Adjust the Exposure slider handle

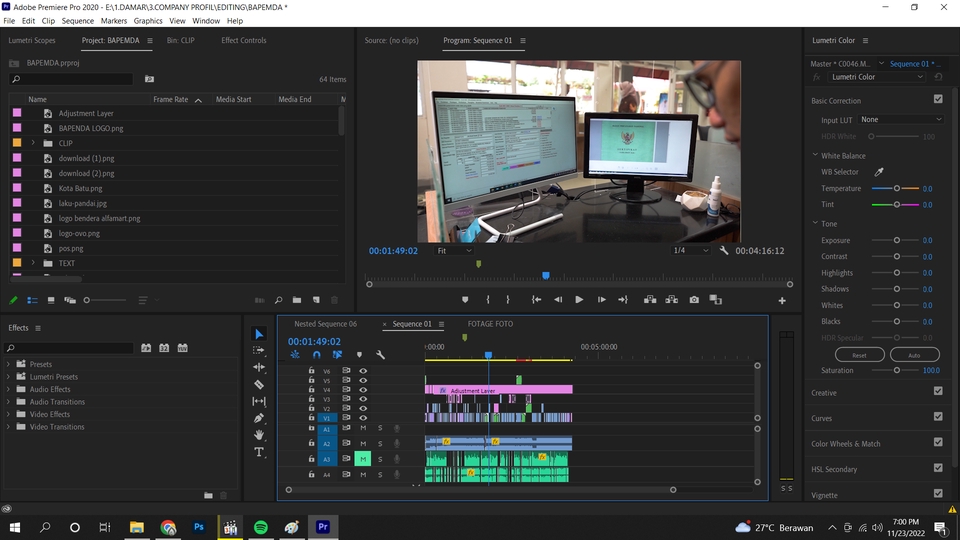tap(896, 241)
